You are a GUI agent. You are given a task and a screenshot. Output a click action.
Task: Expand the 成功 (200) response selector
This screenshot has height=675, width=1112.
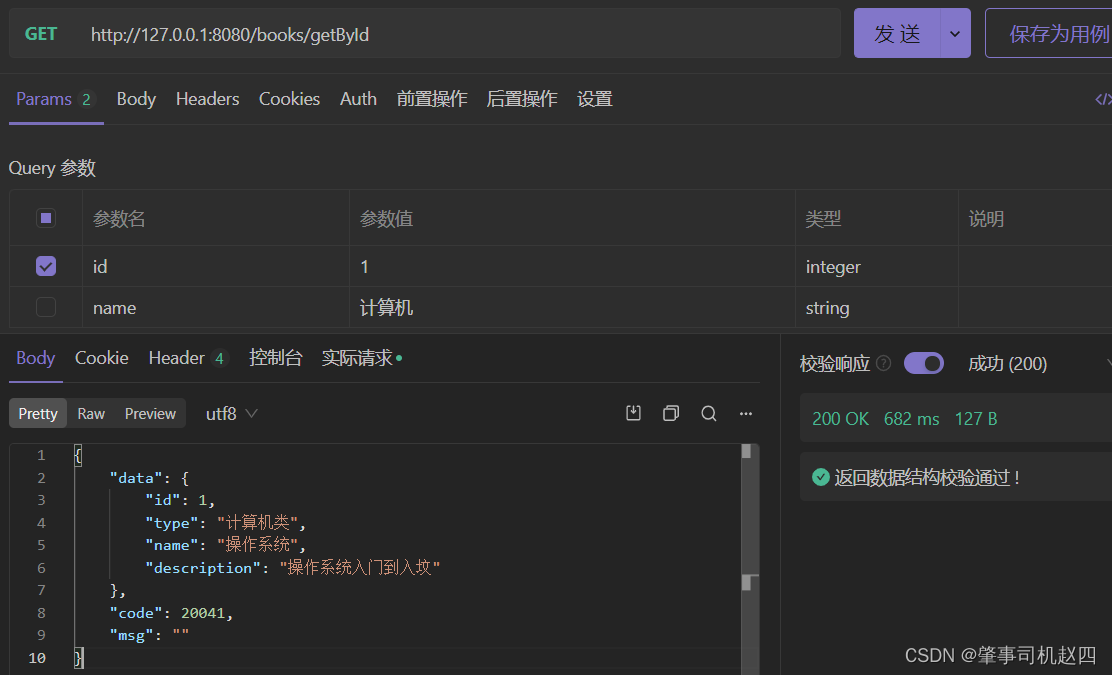(x=1106, y=364)
